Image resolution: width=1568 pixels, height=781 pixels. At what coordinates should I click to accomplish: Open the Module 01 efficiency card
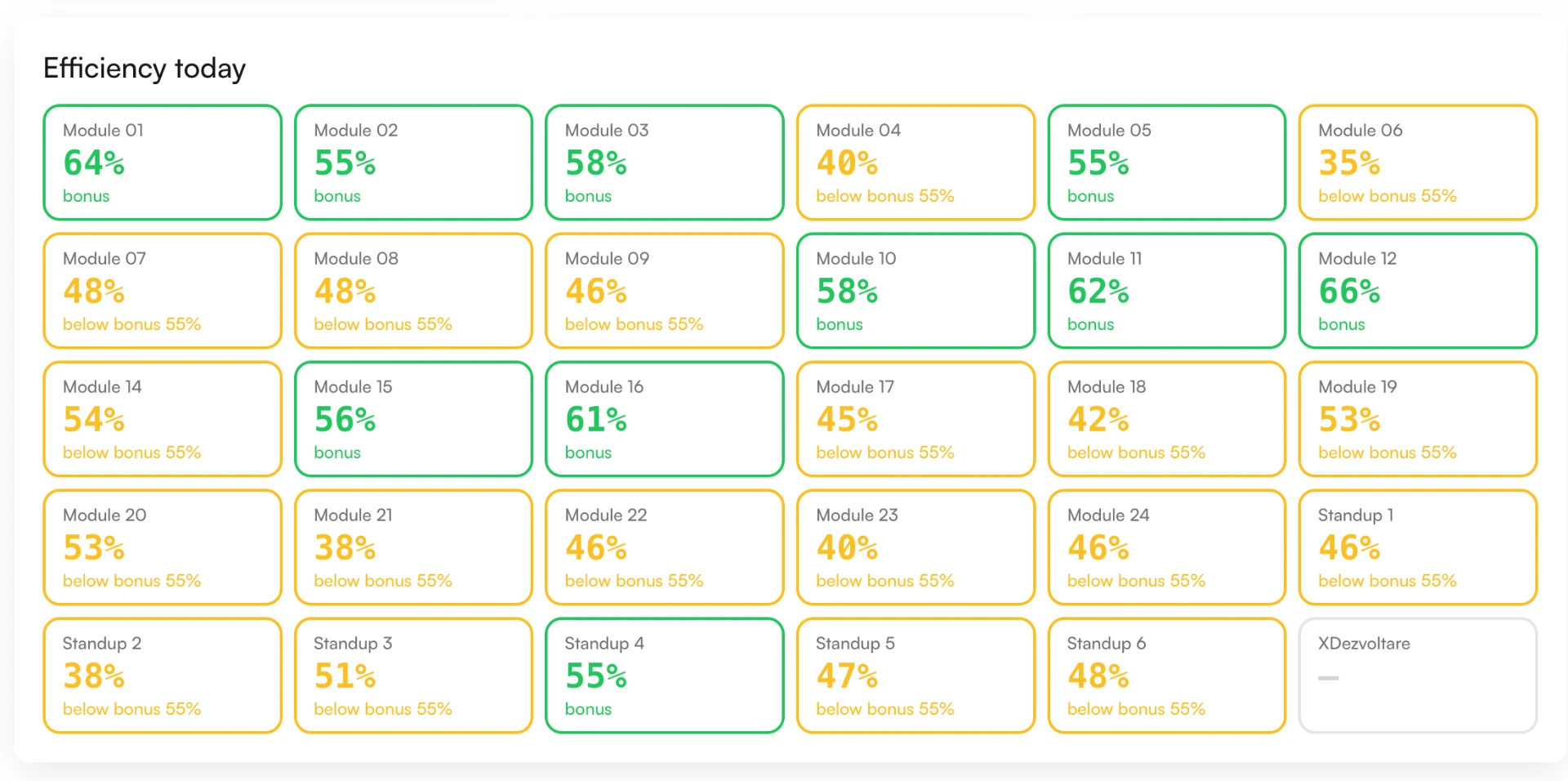click(163, 163)
